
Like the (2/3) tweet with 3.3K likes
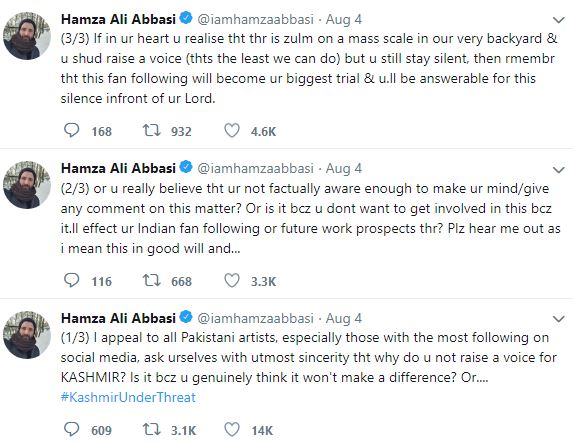[232, 280]
